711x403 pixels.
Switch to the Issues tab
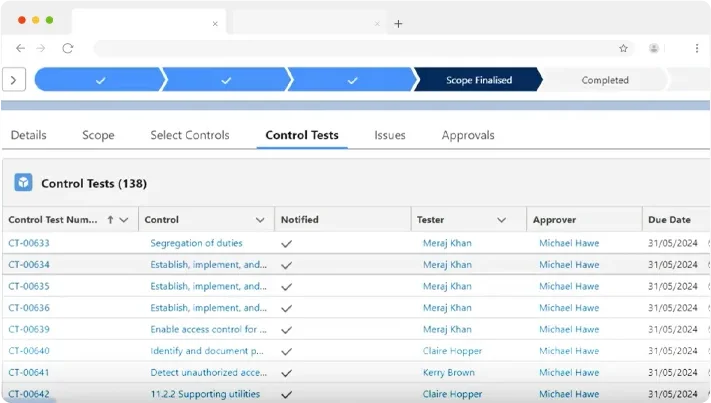click(x=390, y=135)
